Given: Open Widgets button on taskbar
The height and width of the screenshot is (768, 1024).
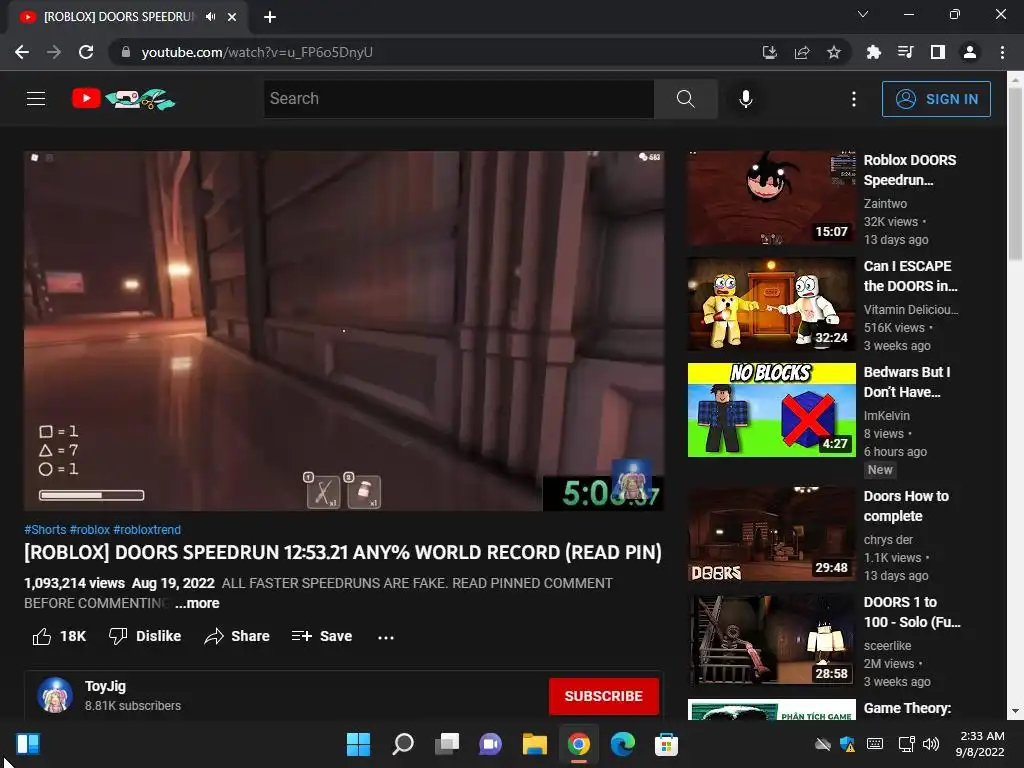Looking at the screenshot, I should tap(28, 744).
